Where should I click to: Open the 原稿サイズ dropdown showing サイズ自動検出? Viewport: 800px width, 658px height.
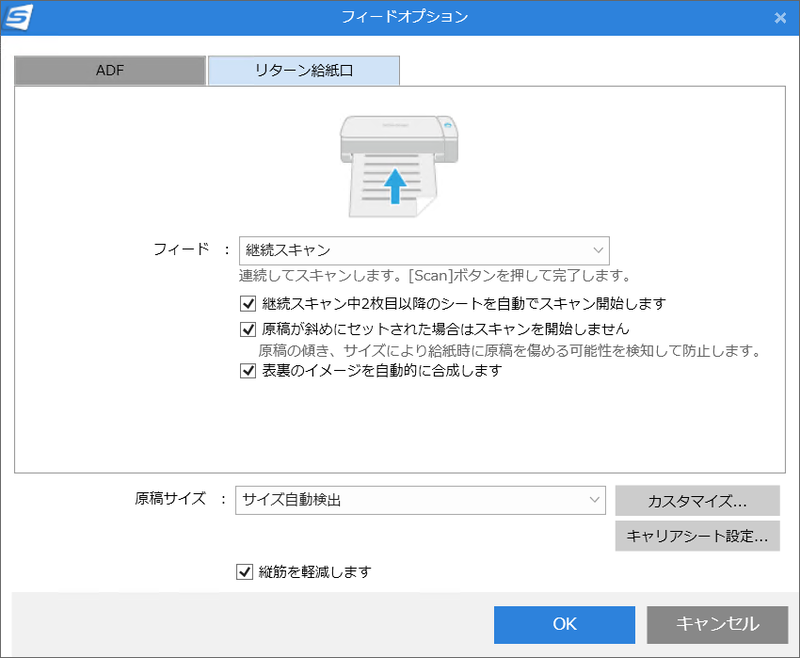click(420, 500)
